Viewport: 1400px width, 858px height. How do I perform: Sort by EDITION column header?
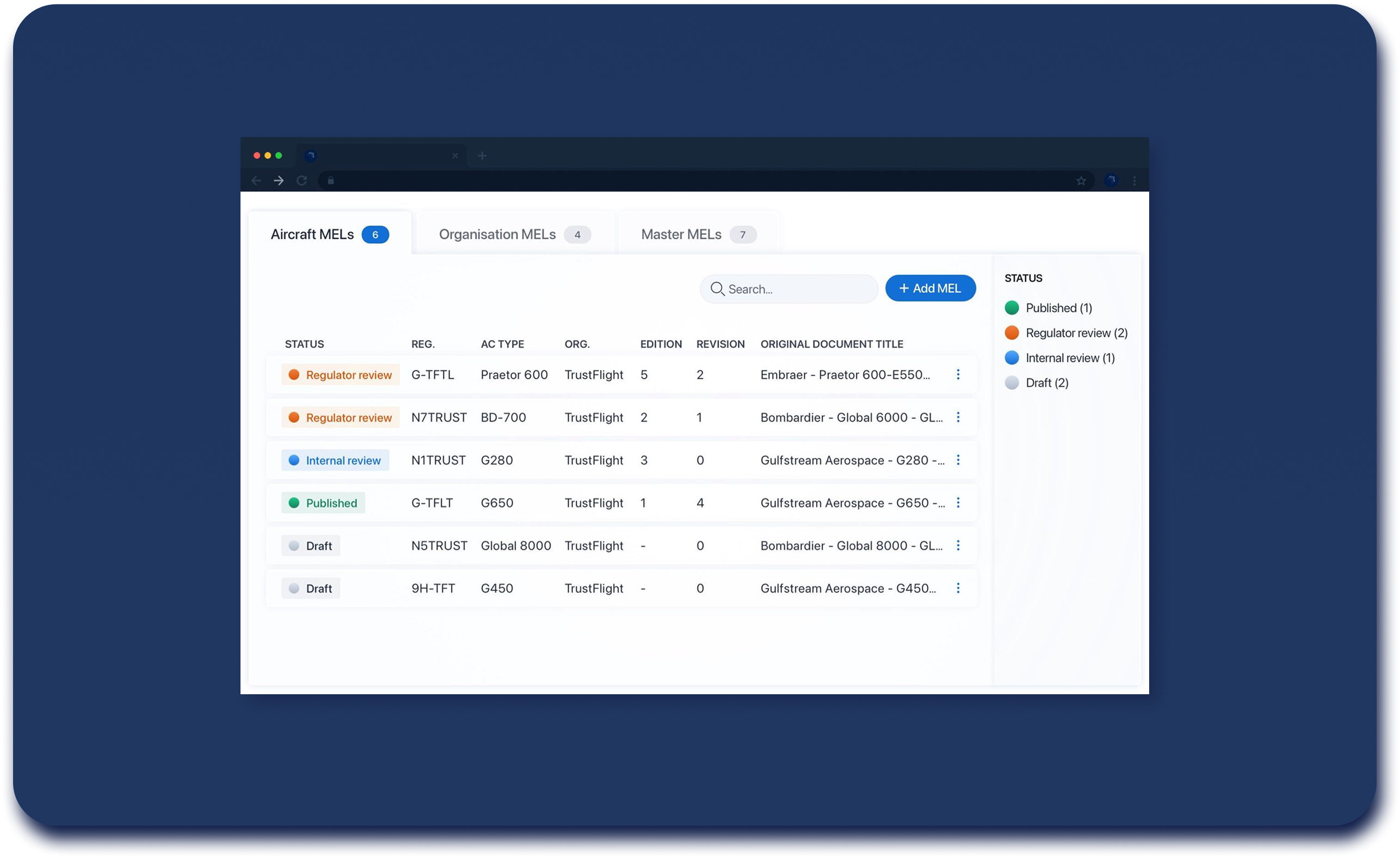coord(661,344)
